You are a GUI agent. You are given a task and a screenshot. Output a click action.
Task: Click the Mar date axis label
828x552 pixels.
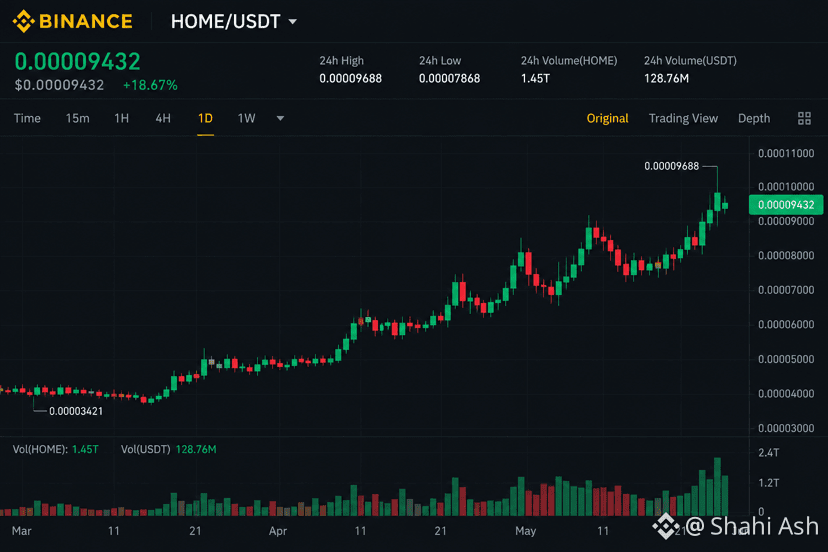pos(22,531)
